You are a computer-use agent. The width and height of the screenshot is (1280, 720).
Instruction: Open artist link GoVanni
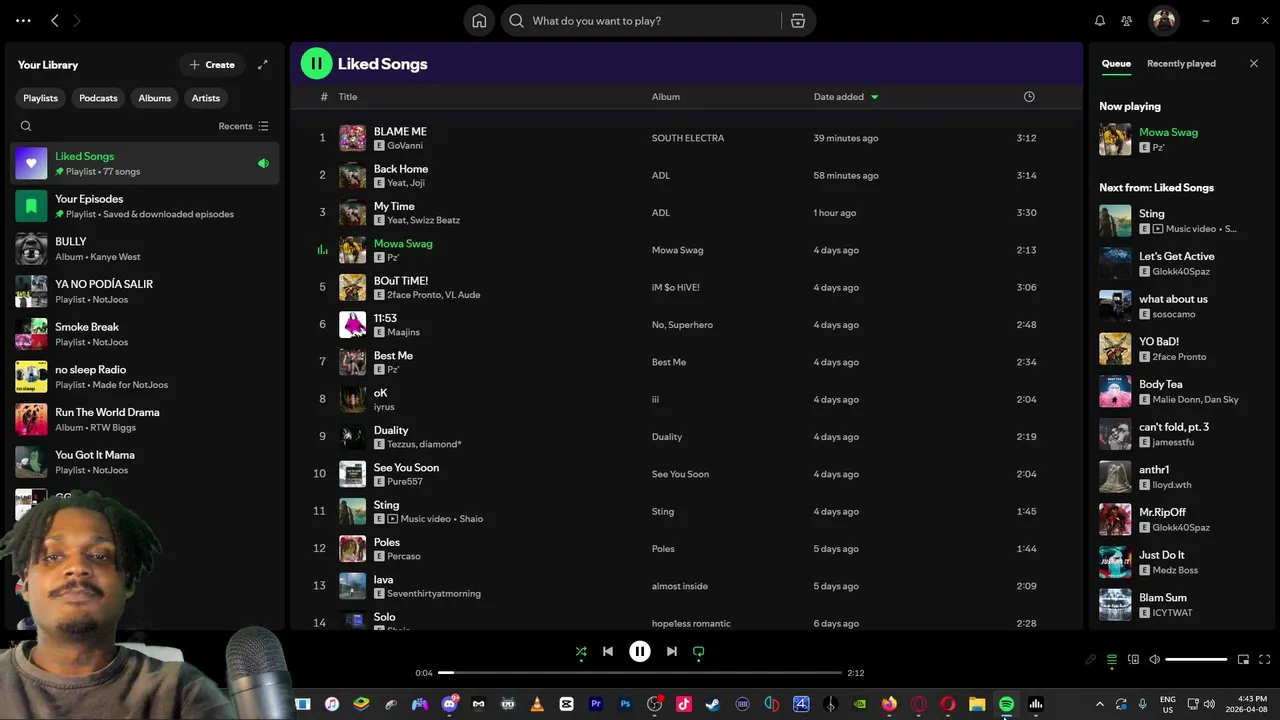[x=405, y=146]
